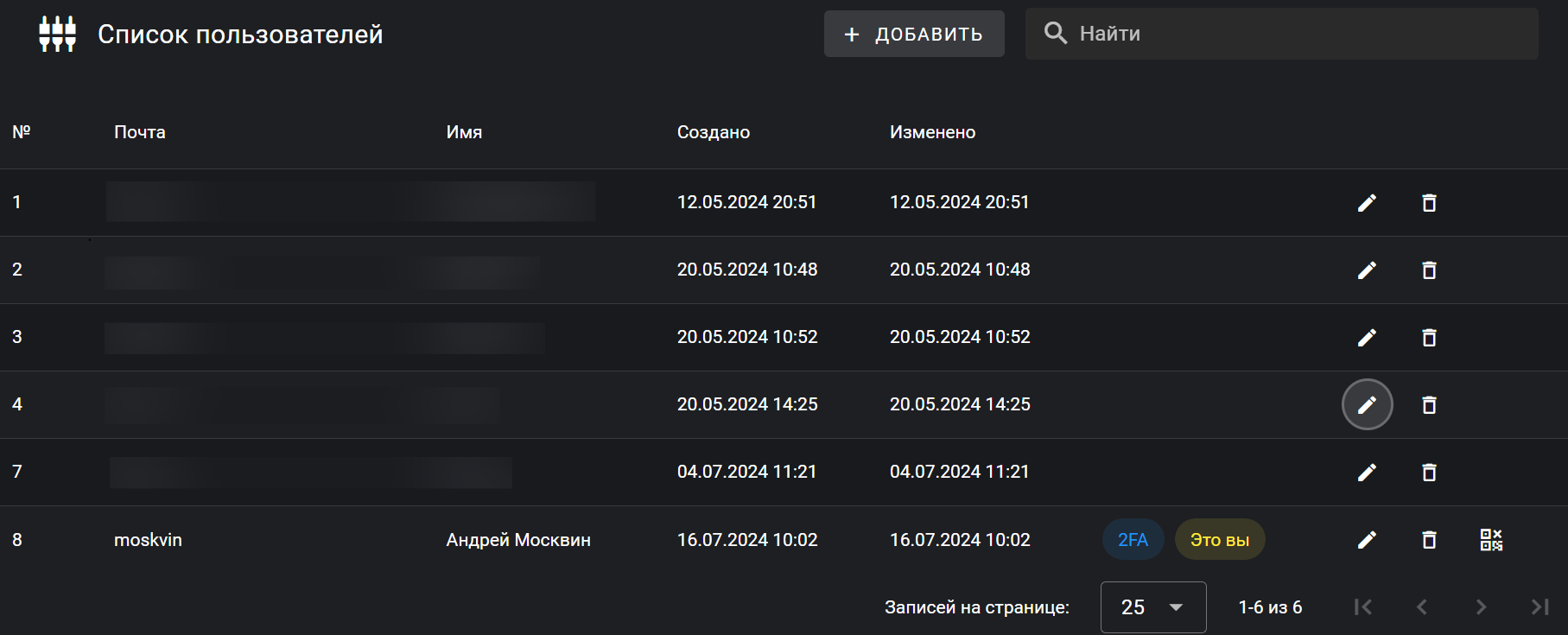
Task: Open QR code for user moskvin
Action: click(1491, 540)
